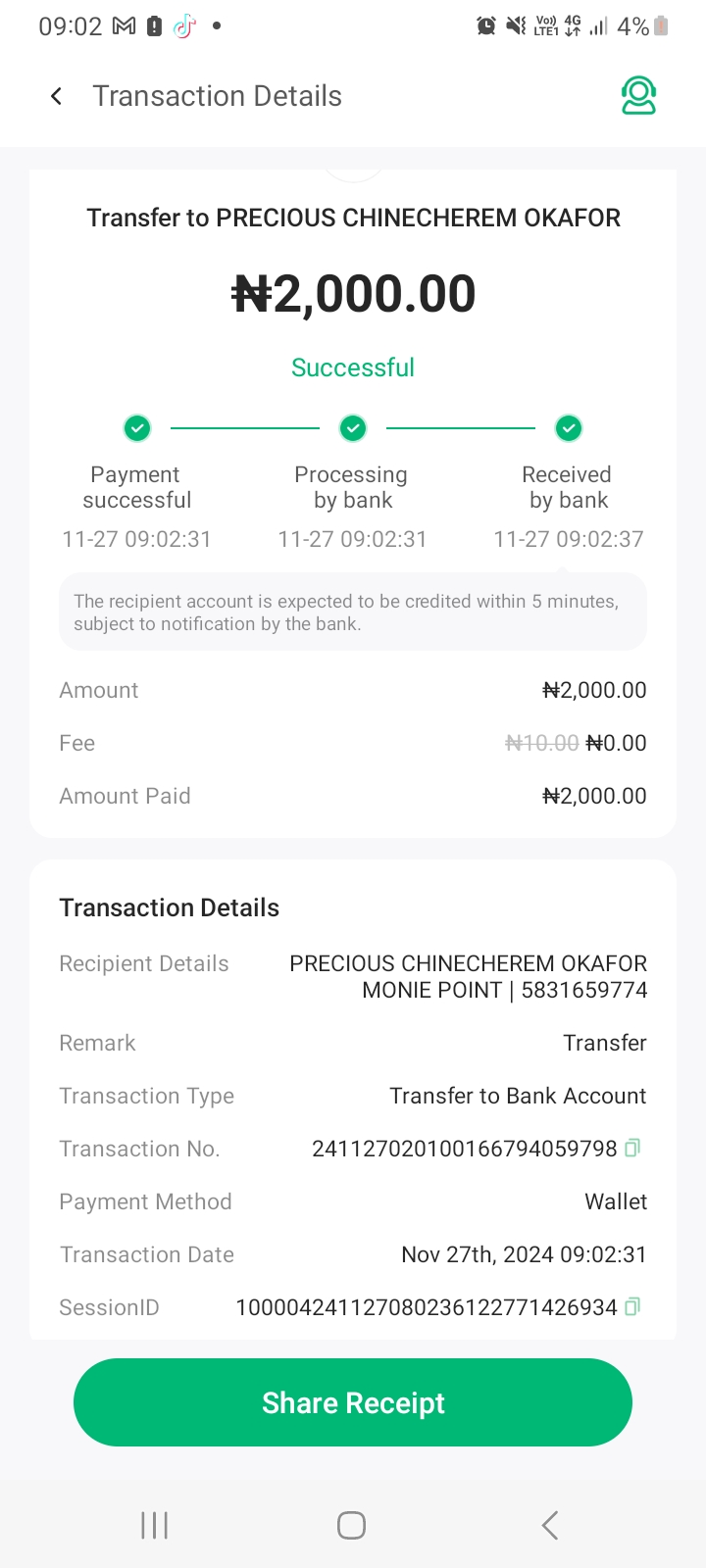Tap the Processing by bank checkmark

pos(353,428)
